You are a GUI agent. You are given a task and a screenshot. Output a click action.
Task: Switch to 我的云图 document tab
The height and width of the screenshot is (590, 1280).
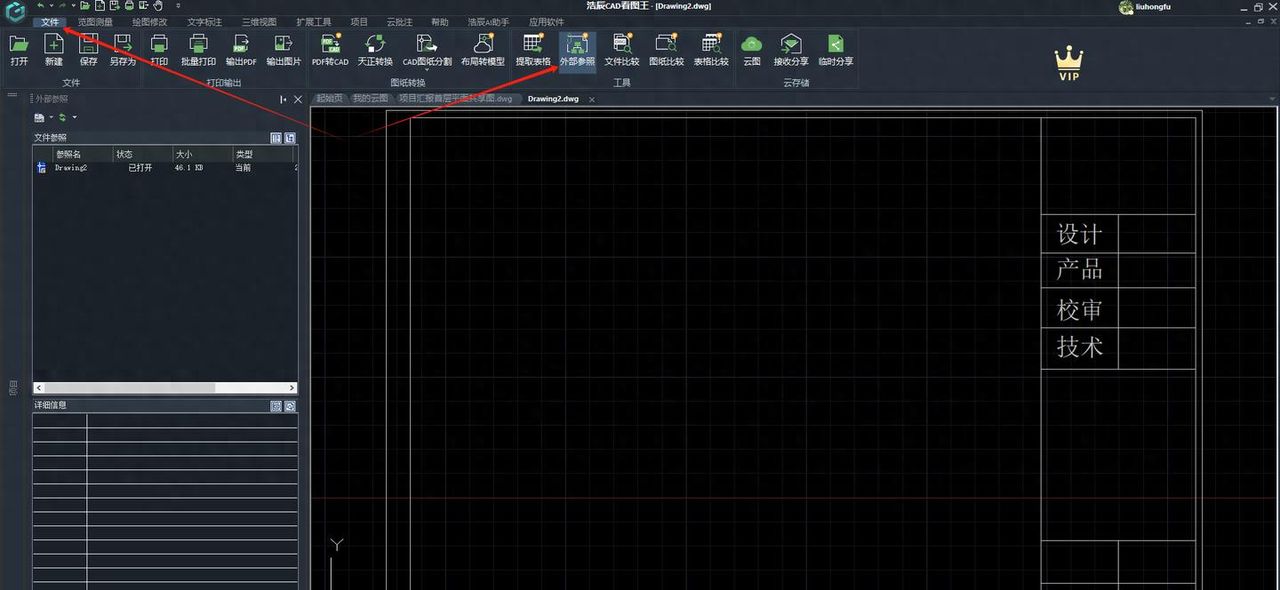pyautogui.click(x=370, y=99)
